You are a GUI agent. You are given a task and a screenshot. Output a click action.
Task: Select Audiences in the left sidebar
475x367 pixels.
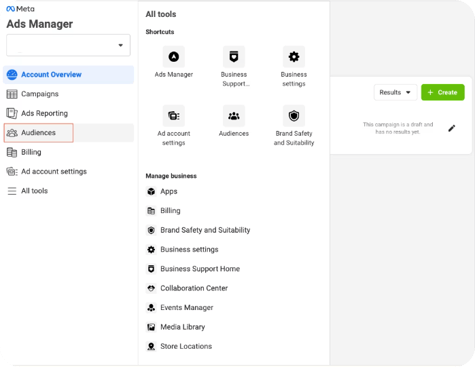click(39, 133)
